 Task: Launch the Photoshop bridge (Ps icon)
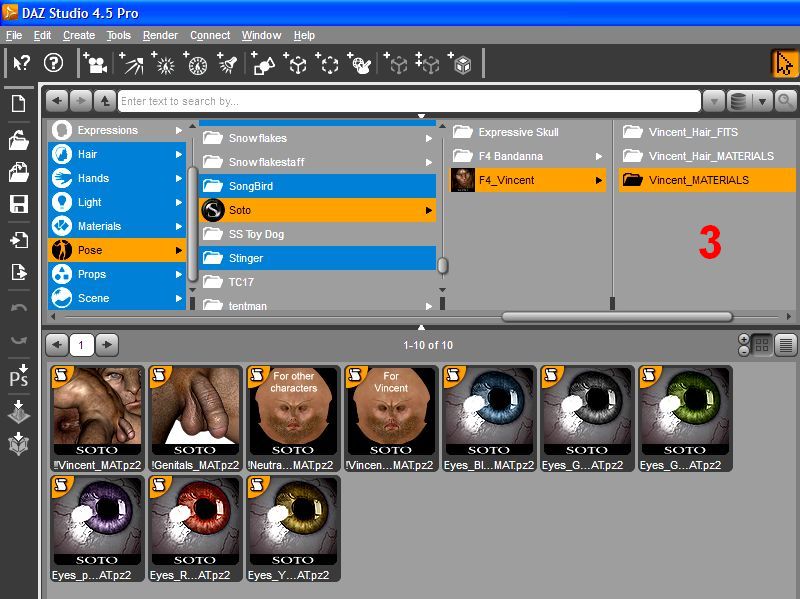19,376
